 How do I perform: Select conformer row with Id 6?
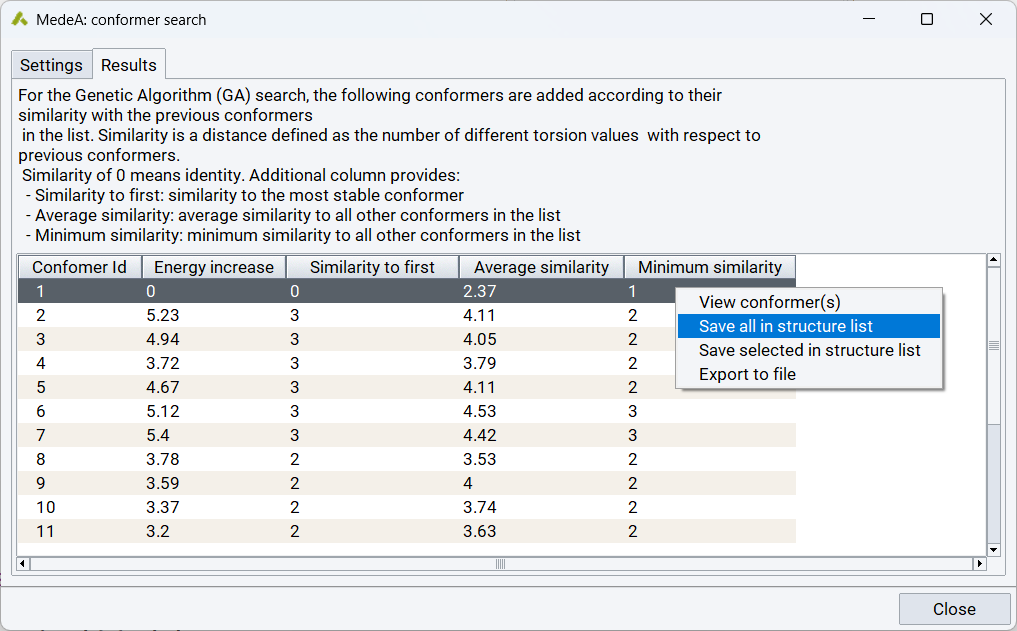click(407, 411)
